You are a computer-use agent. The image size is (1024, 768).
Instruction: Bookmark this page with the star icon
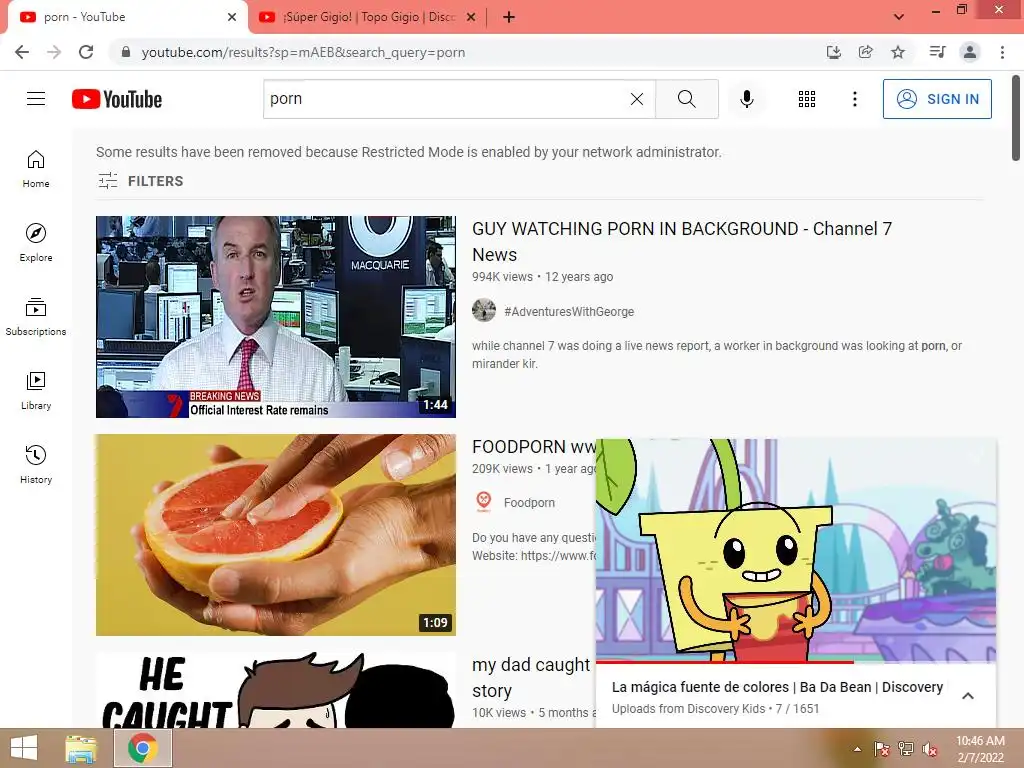click(898, 52)
